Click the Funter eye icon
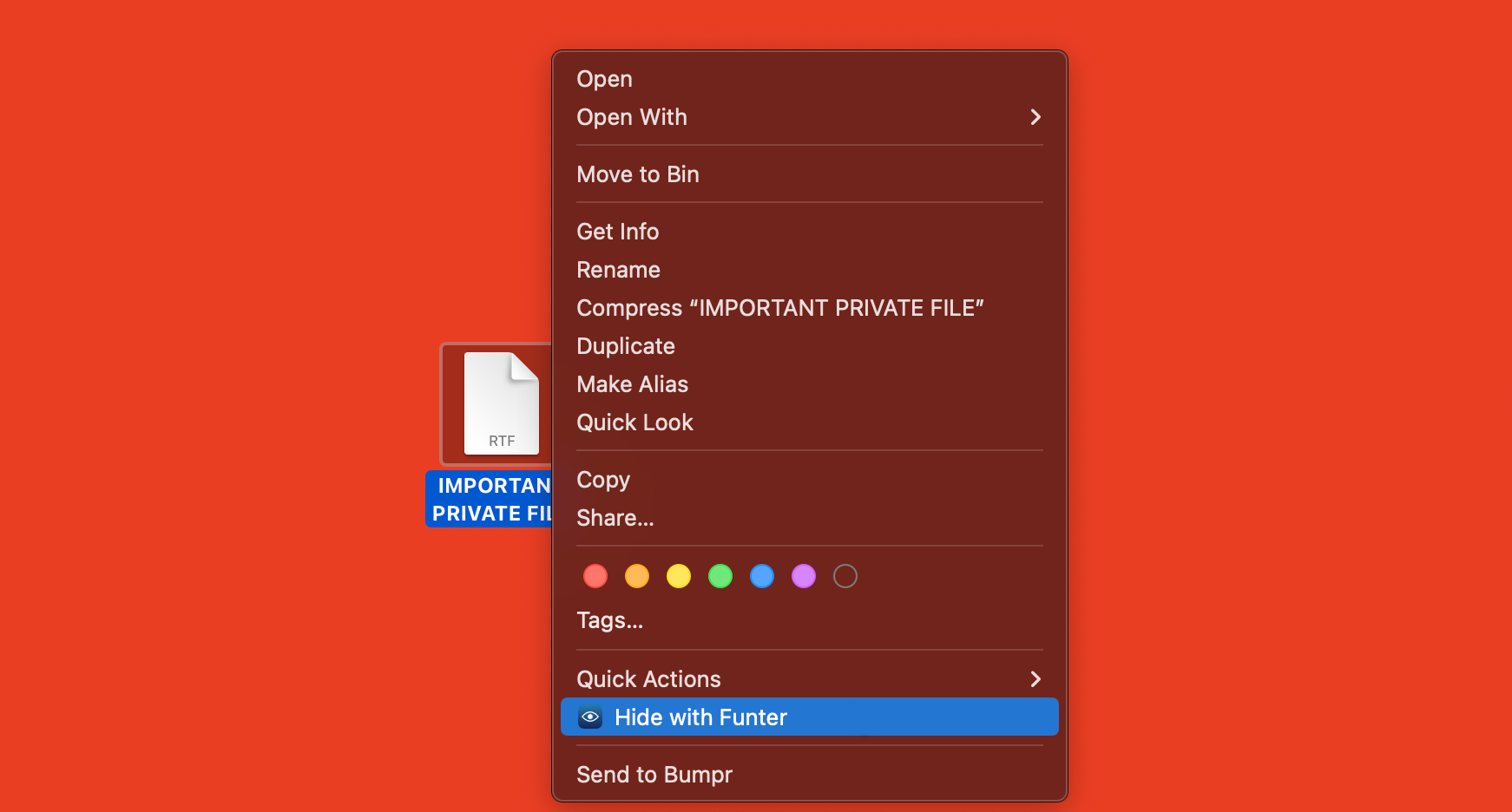The image size is (1512, 812). pyautogui.click(x=589, y=717)
